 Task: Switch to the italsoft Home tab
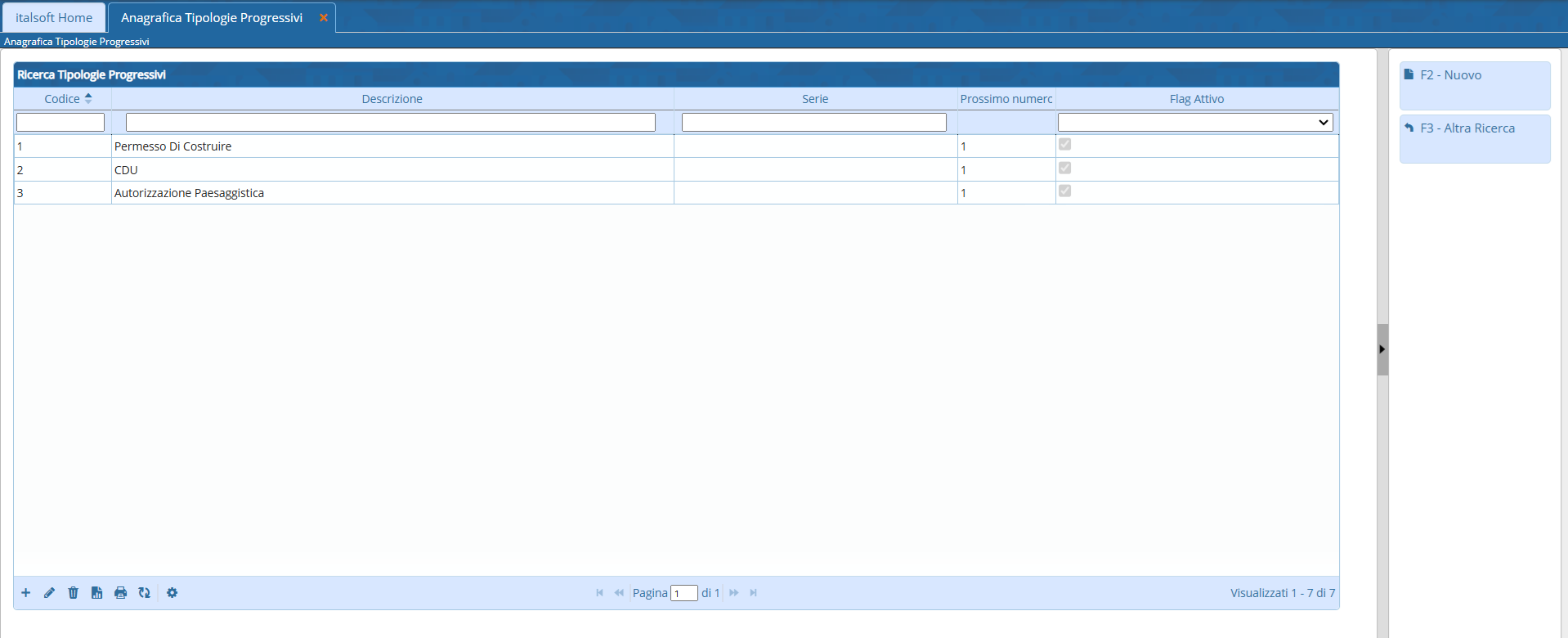click(54, 18)
